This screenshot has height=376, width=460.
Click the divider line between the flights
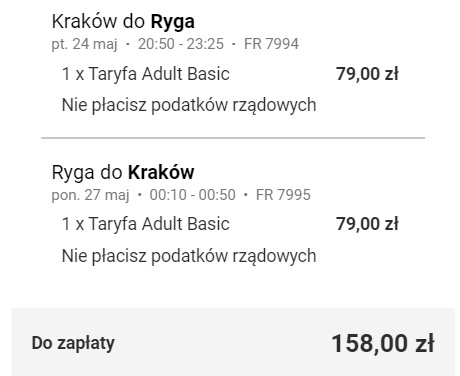pyautogui.click(x=233, y=137)
